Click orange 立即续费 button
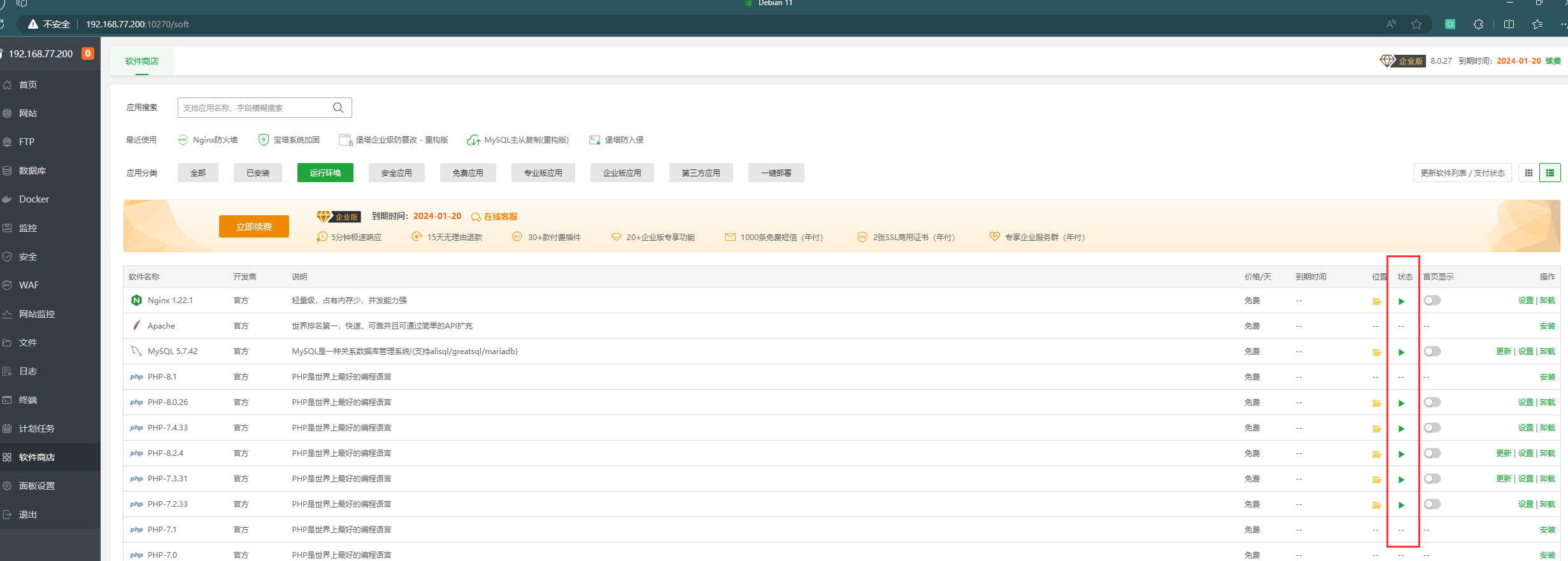1568x561 pixels. (x=254, y=227)
